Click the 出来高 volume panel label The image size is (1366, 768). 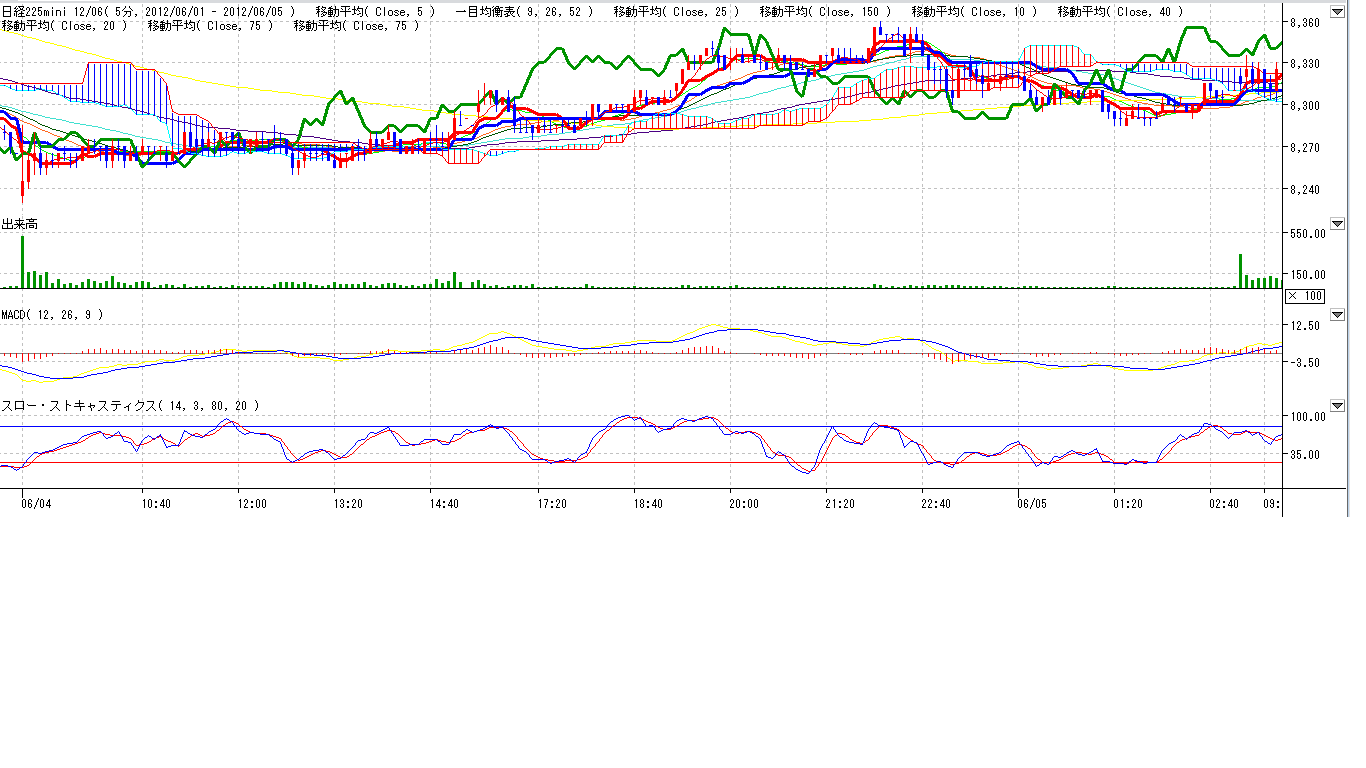pyautogui.click(x=20, y=225)
